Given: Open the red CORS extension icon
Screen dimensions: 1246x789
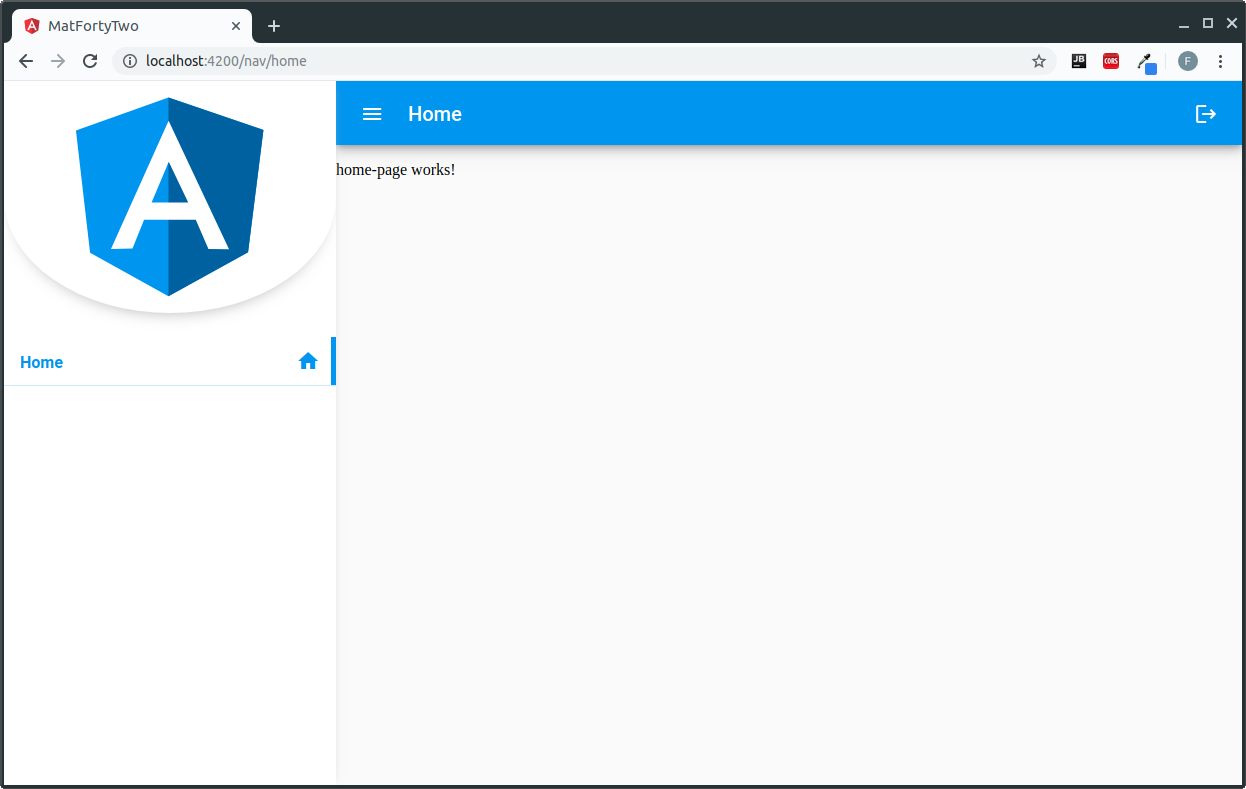Looking at the screenshot, I should tap(1111, 61).
